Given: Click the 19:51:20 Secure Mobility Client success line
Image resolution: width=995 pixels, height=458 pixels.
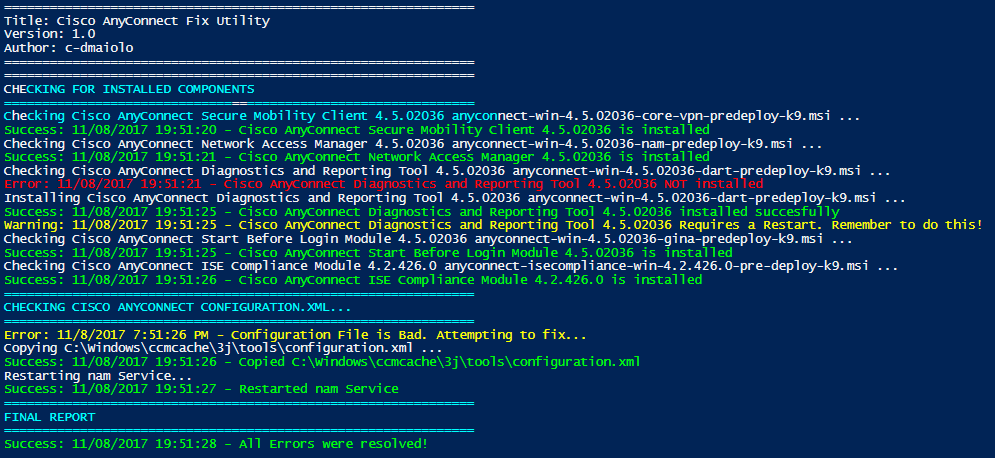Looking at the screenshot, I should (357, 130).
